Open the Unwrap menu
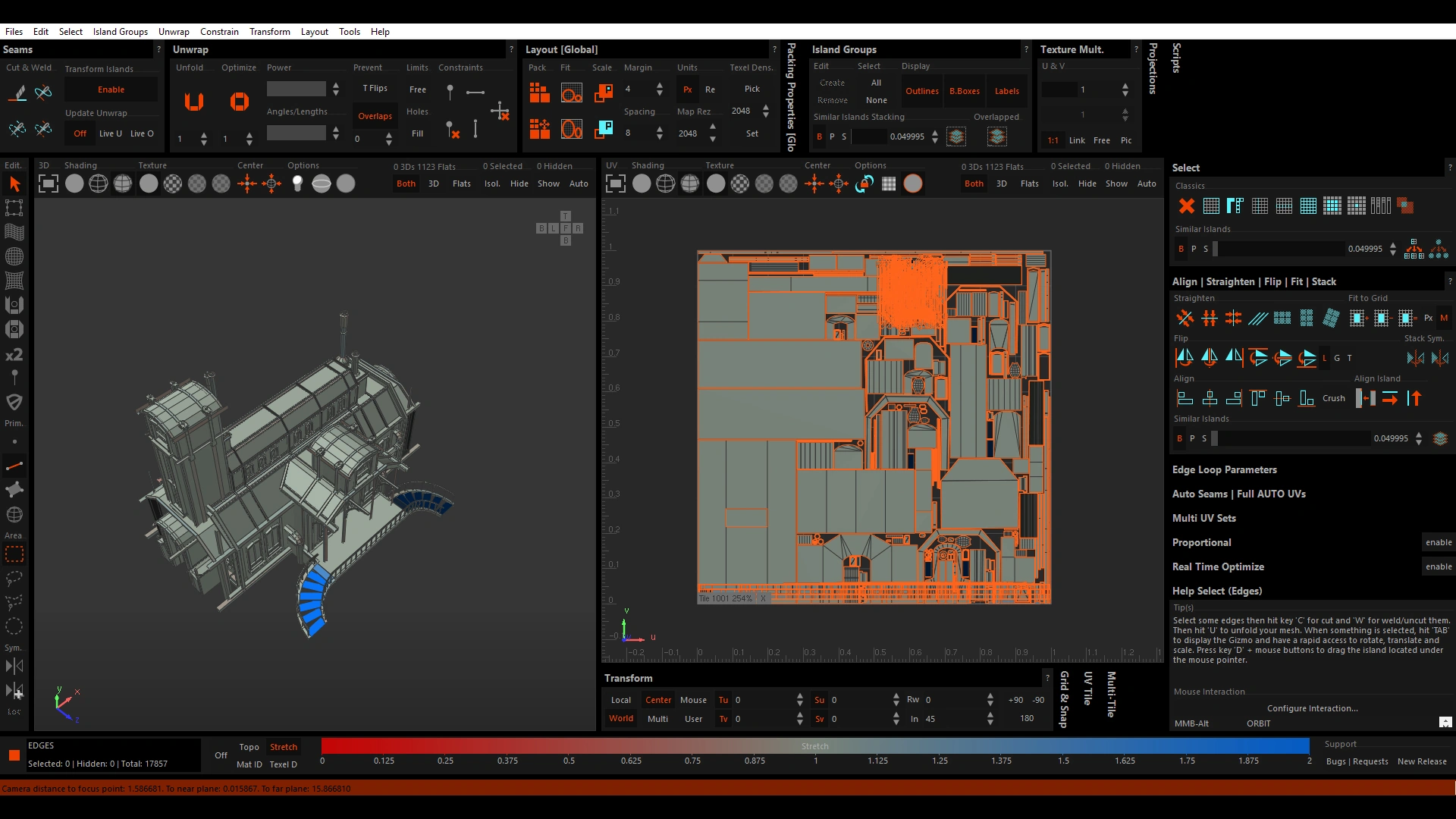This screenshot has width=1456, height=819. click(x=174, y=32)
